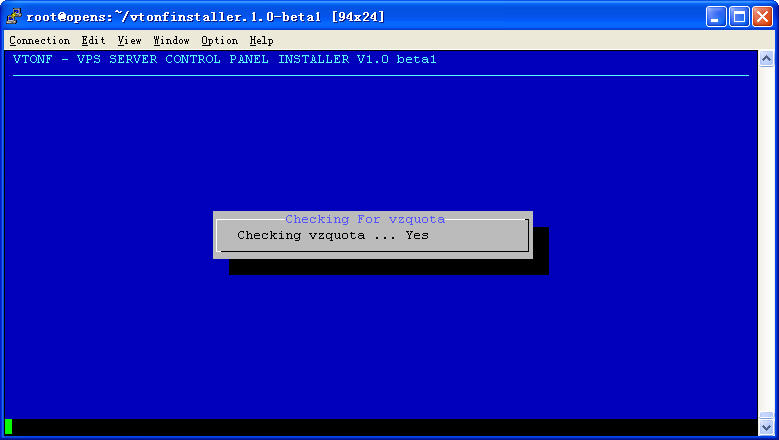Maximize the terminal window
The width and height of the screenshot is (779, 440).
739,16
